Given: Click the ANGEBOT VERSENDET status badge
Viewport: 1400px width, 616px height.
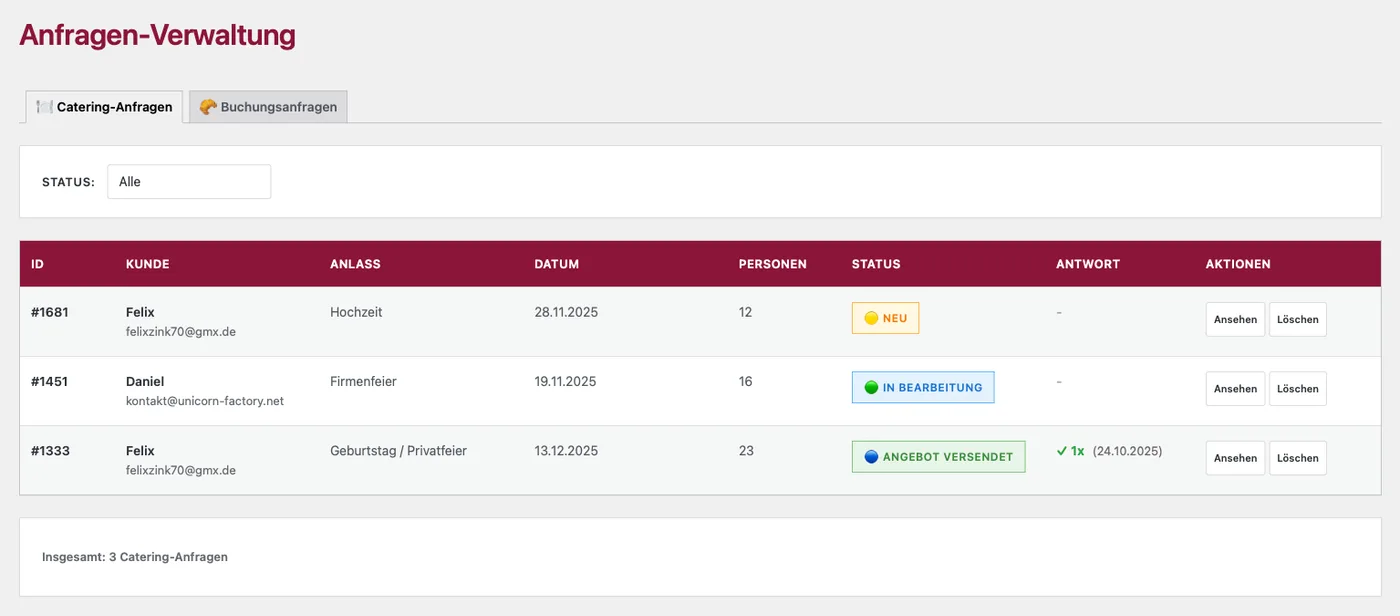Looking at the screenshot, I should [x=938, y=457].
